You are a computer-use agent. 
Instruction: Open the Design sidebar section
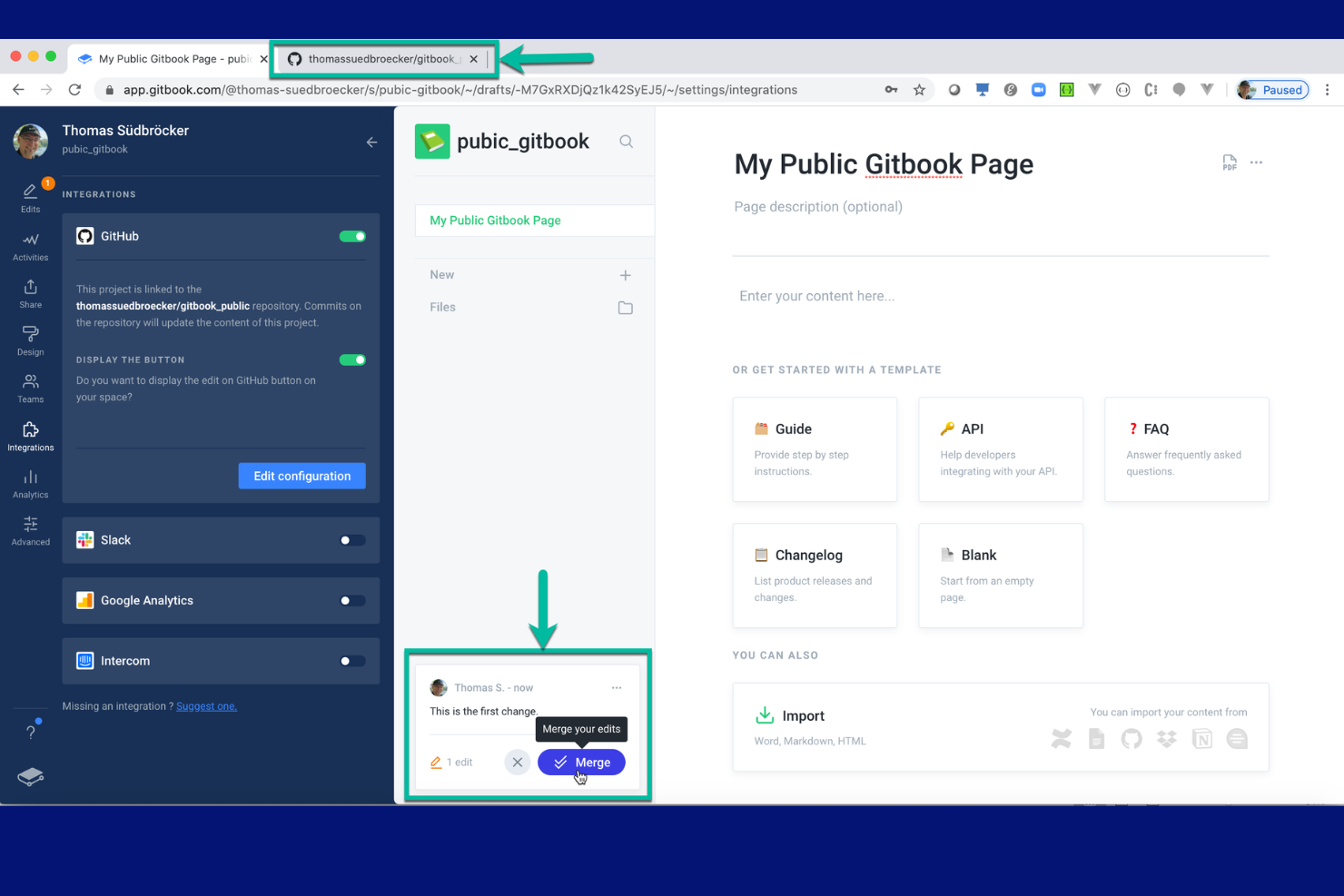tap(30, 341)
